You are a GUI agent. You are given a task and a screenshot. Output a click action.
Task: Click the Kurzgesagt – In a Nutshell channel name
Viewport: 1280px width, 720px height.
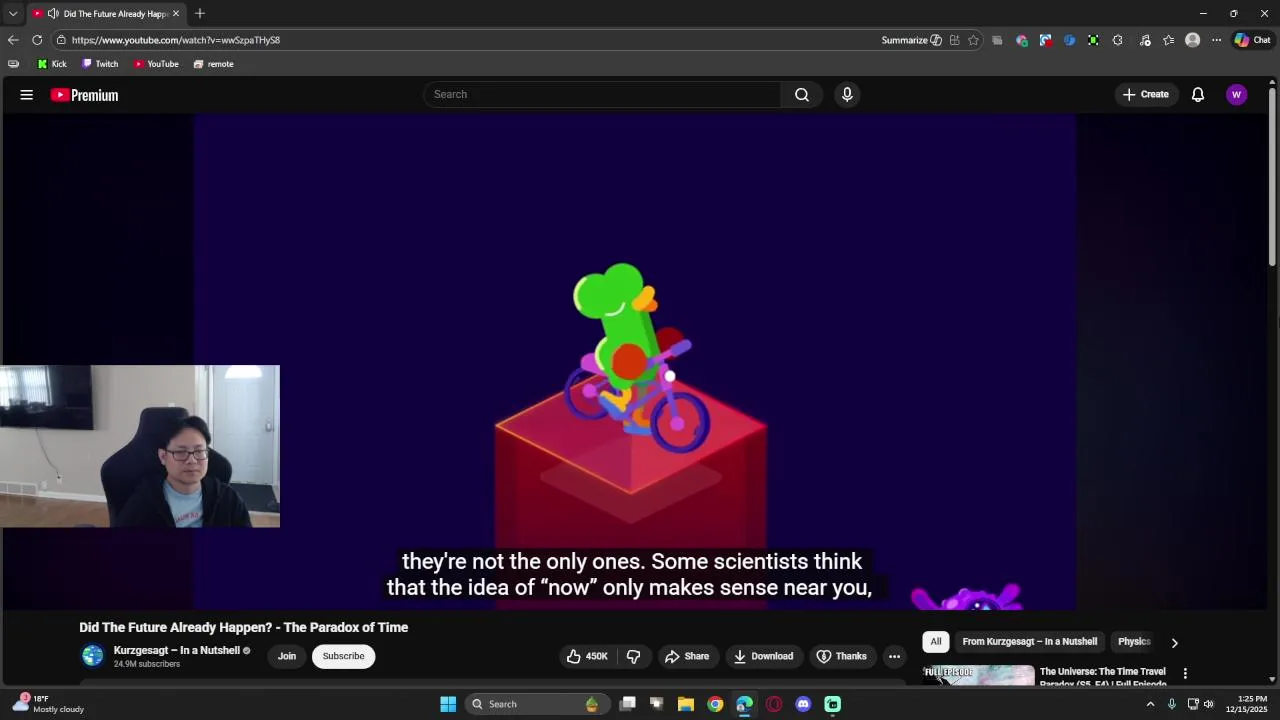(x=177, y=650)
